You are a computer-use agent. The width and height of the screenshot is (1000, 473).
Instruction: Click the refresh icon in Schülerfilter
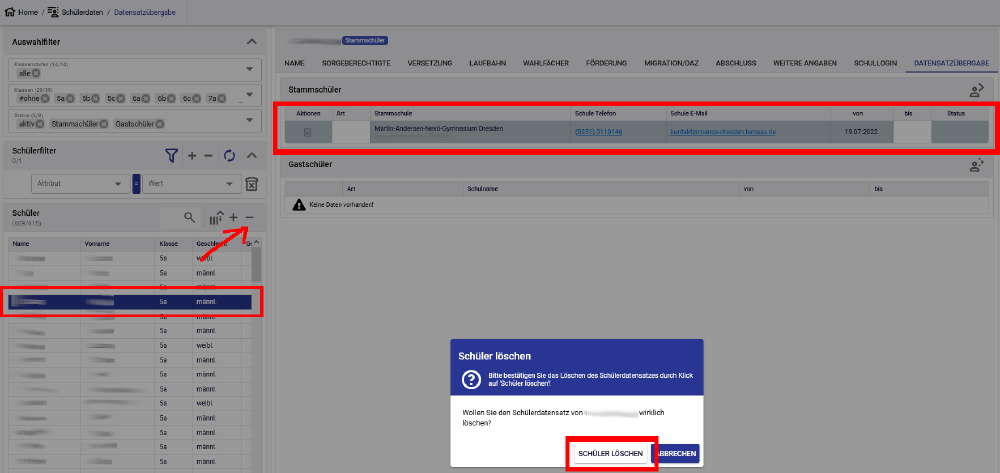tap(229, 155)
